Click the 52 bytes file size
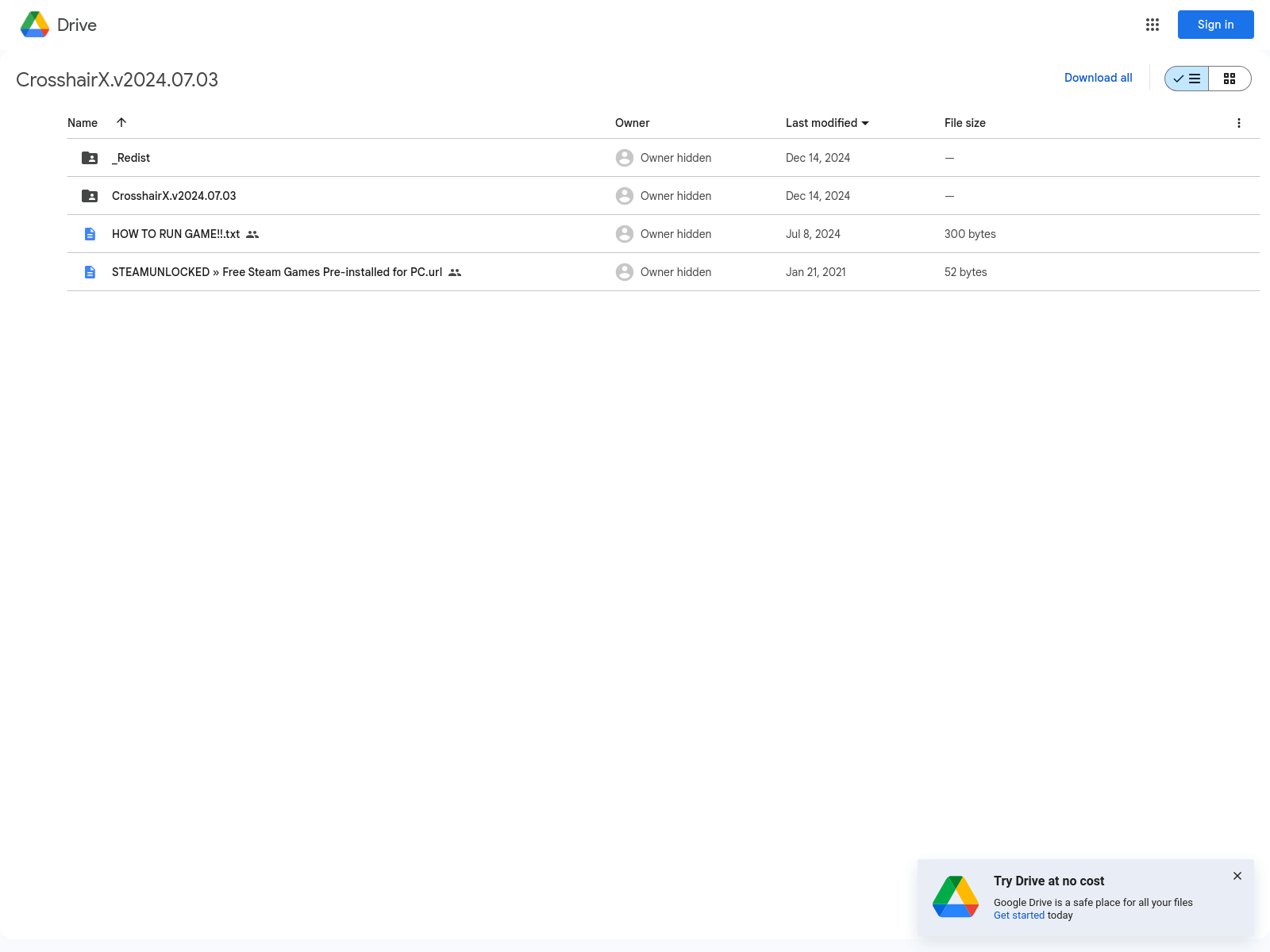 point(965,272)
